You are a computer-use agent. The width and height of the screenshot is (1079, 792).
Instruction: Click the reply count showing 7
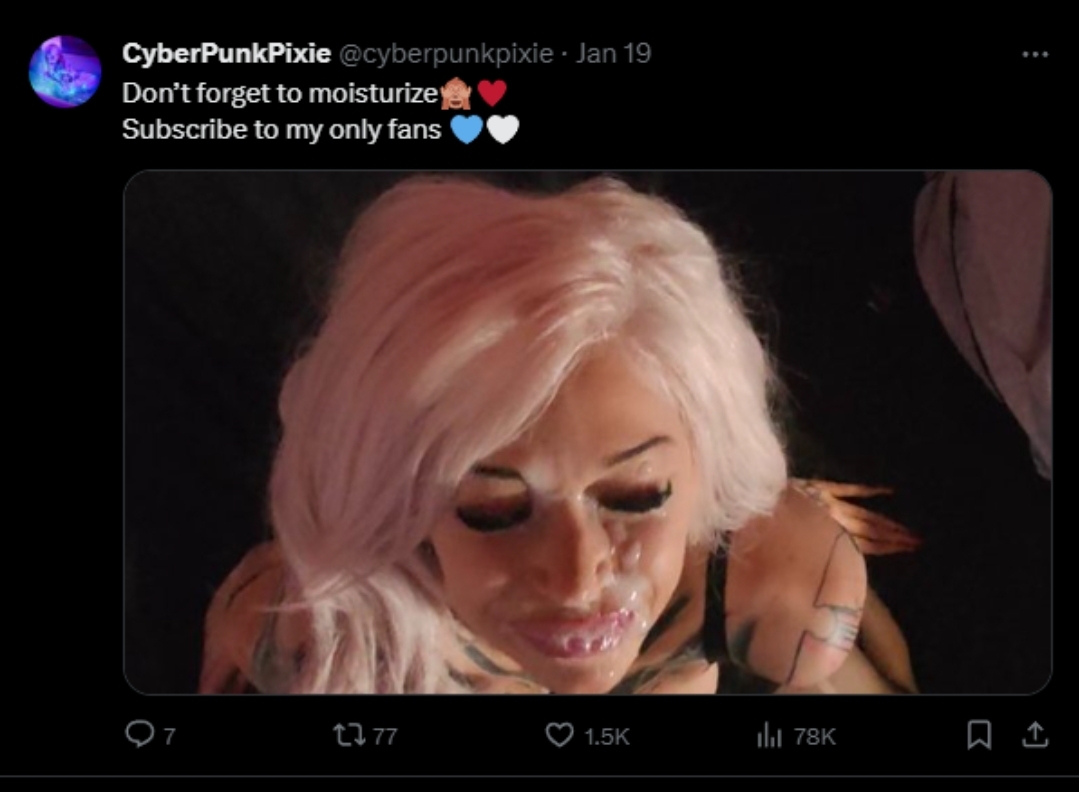point(169,736)
